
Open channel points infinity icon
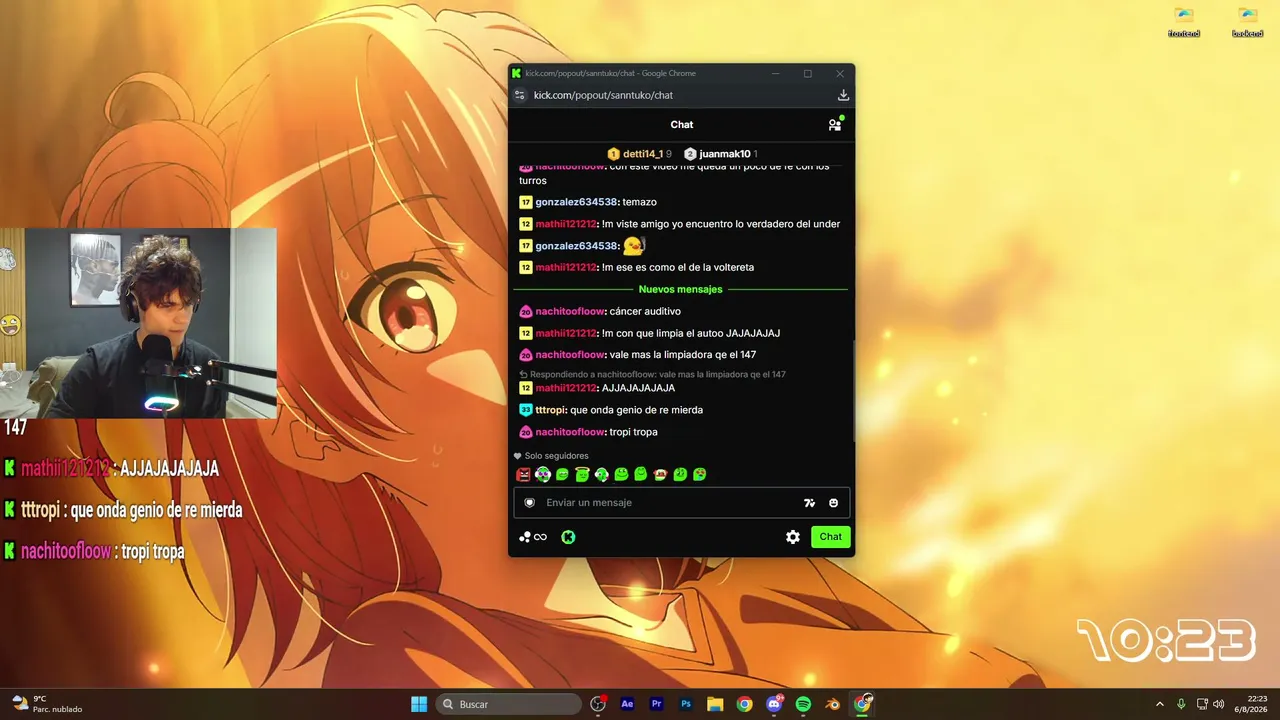[x=533, y=537]
